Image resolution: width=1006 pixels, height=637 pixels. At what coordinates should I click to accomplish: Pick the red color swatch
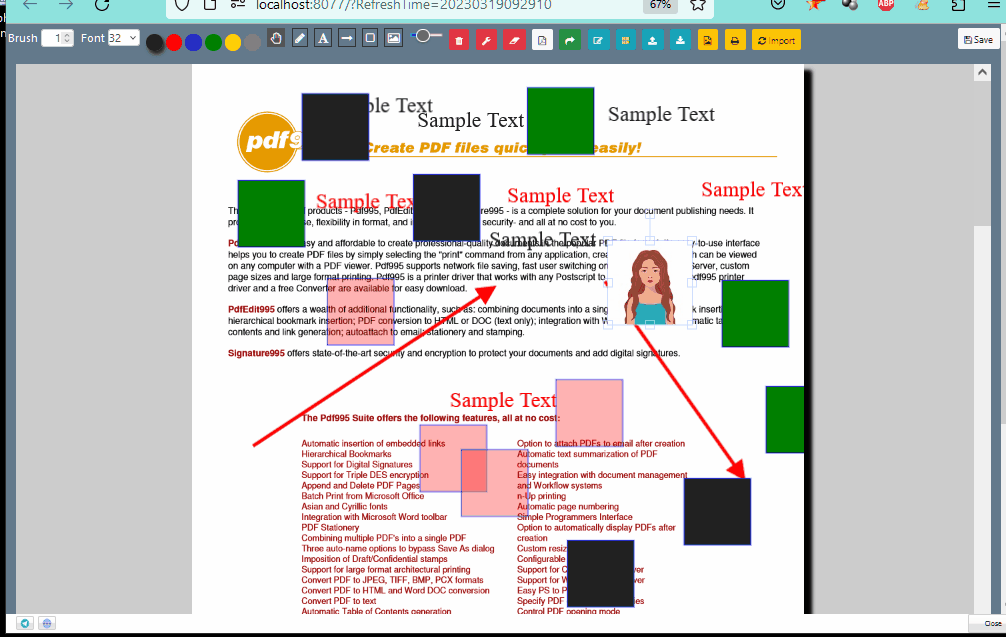tap(174, 42)
